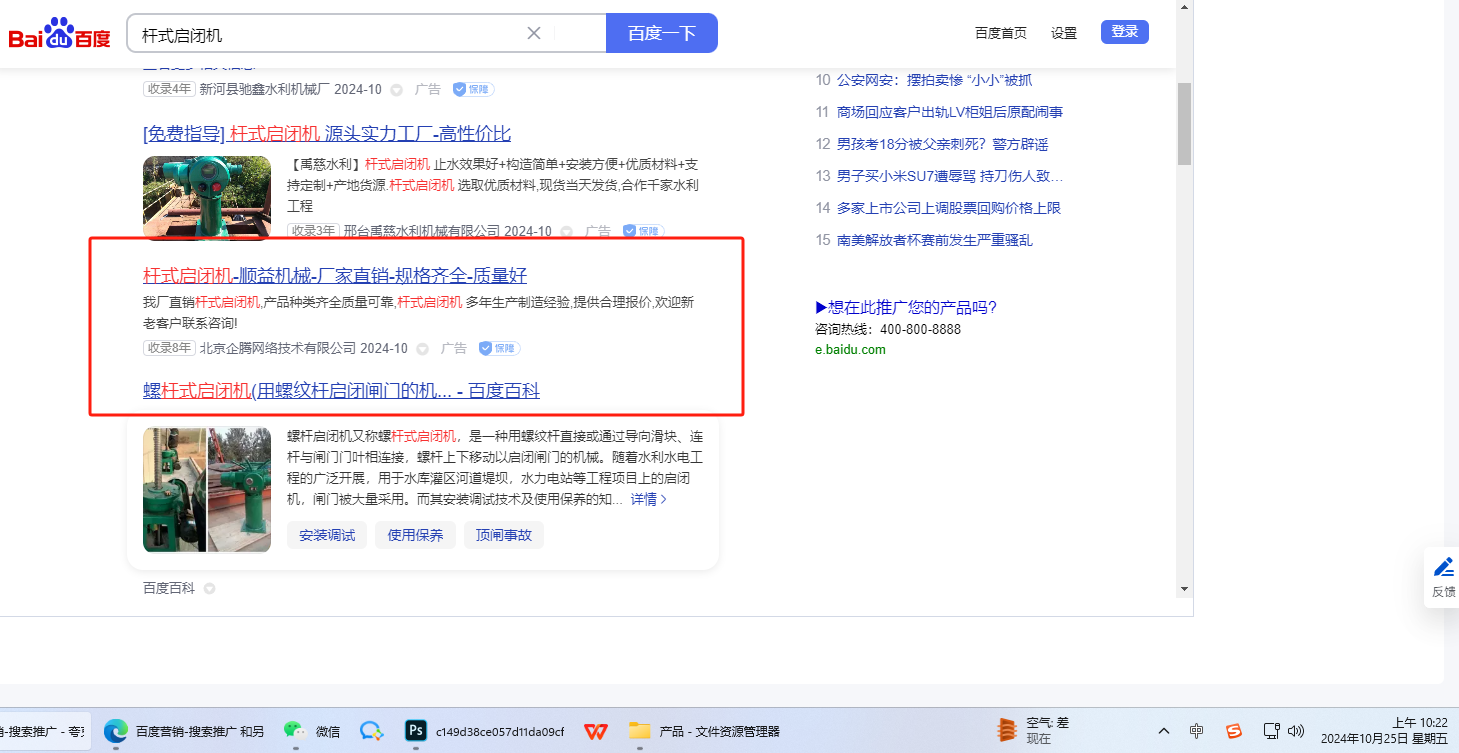The width and height of the screenshot is (1459, 753).
Task: Open the 反馈 feedback pencil icon
Action: tap(1443, 568)
